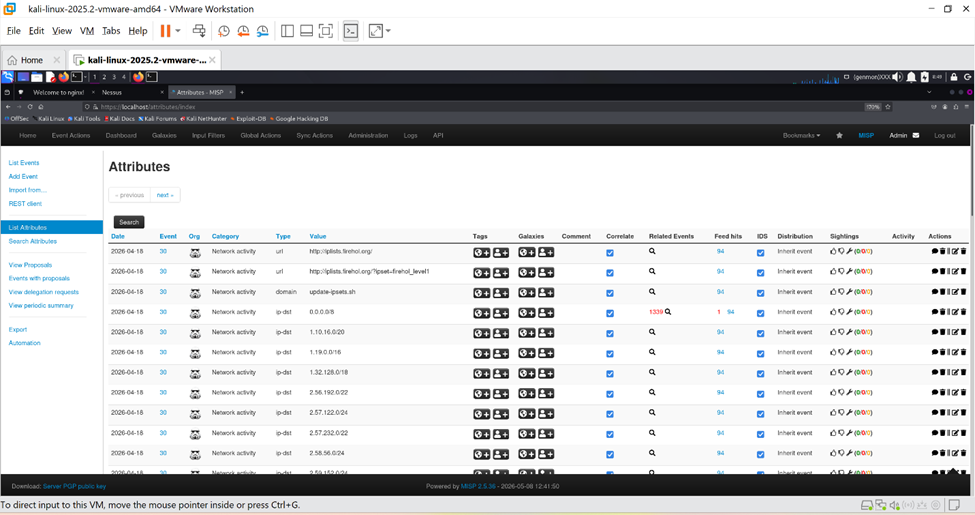Open VMware console view button

tap(351, 31)
